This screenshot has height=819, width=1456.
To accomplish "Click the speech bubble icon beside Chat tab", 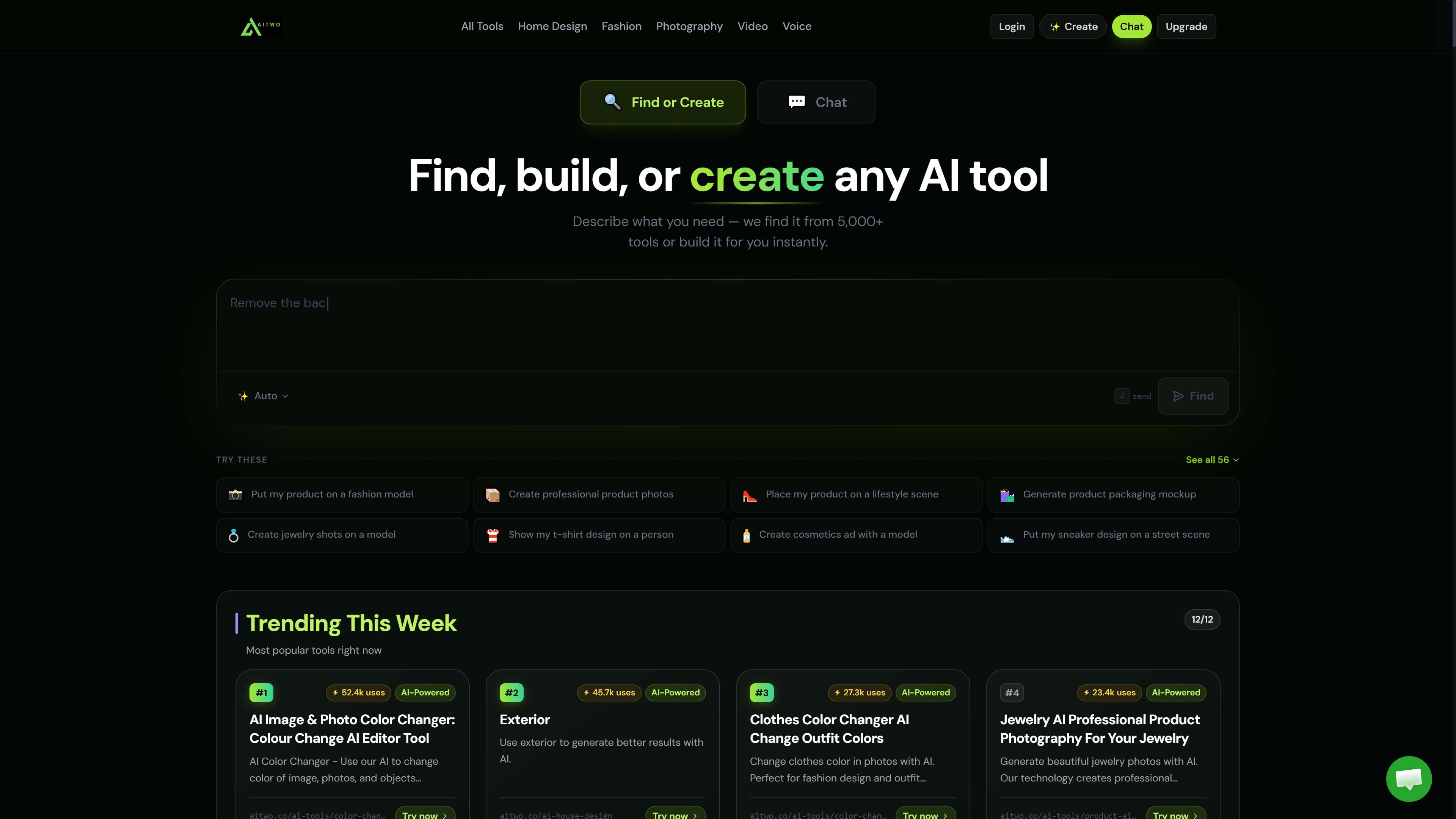I will coord(796,102).
